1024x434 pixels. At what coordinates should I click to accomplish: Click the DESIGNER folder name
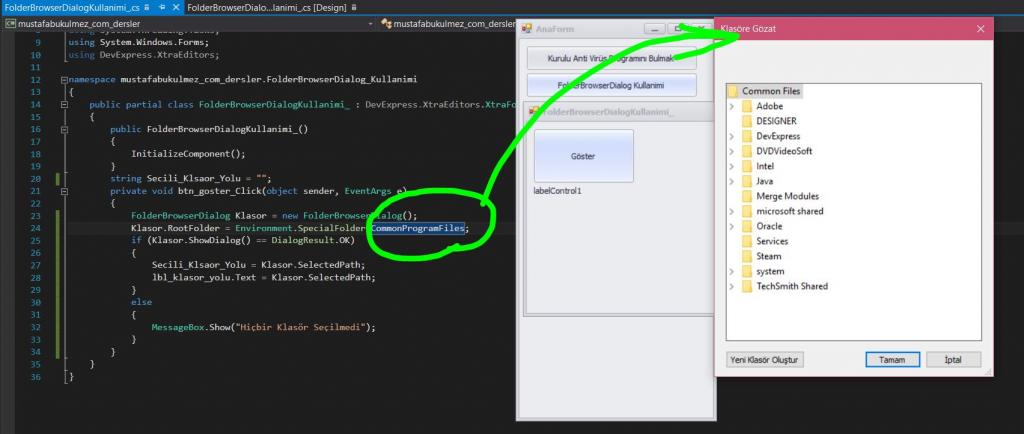(776, 121)
